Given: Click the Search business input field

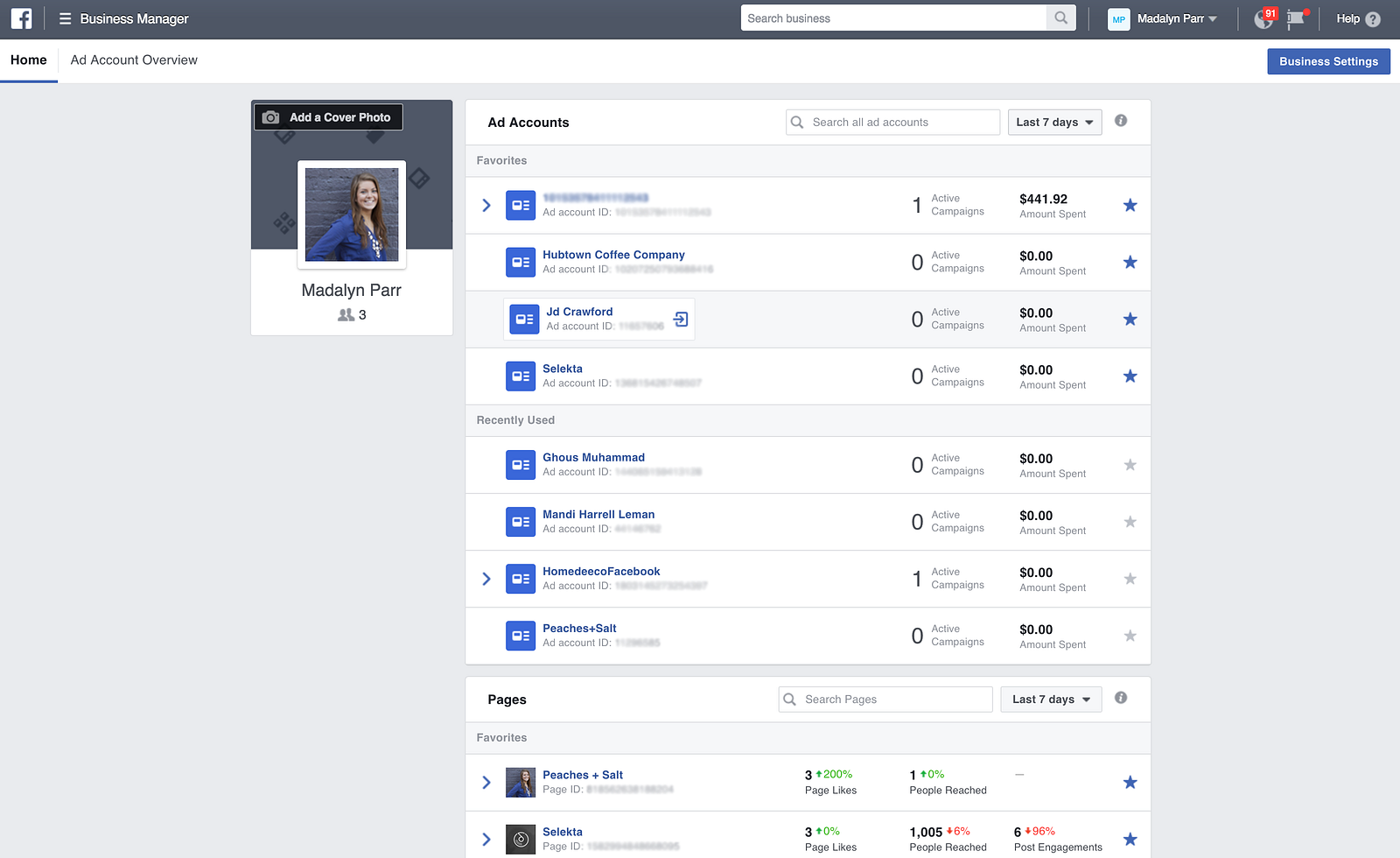Looking at the screenshot, I should [893, 18].
